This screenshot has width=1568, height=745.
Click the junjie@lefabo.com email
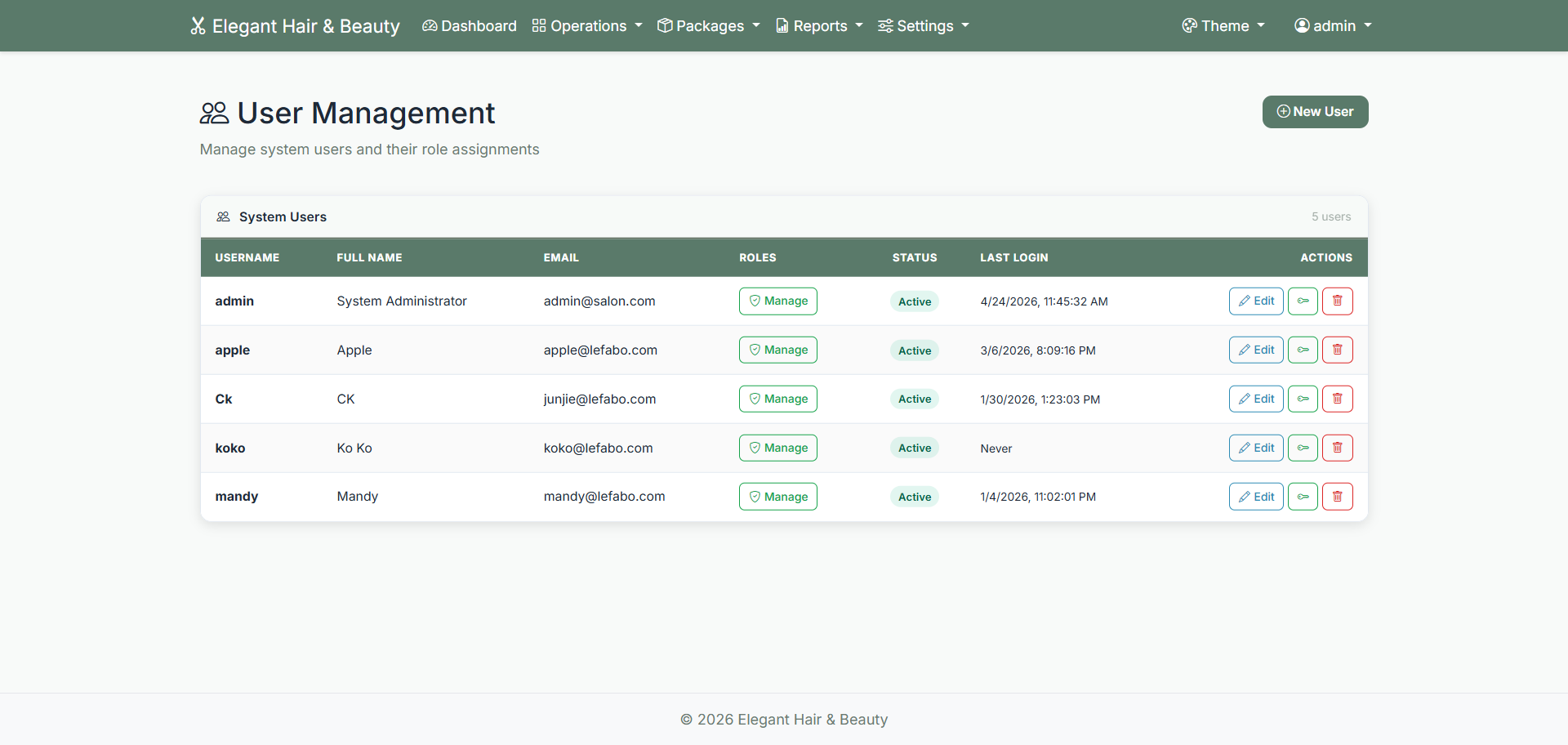599,399
